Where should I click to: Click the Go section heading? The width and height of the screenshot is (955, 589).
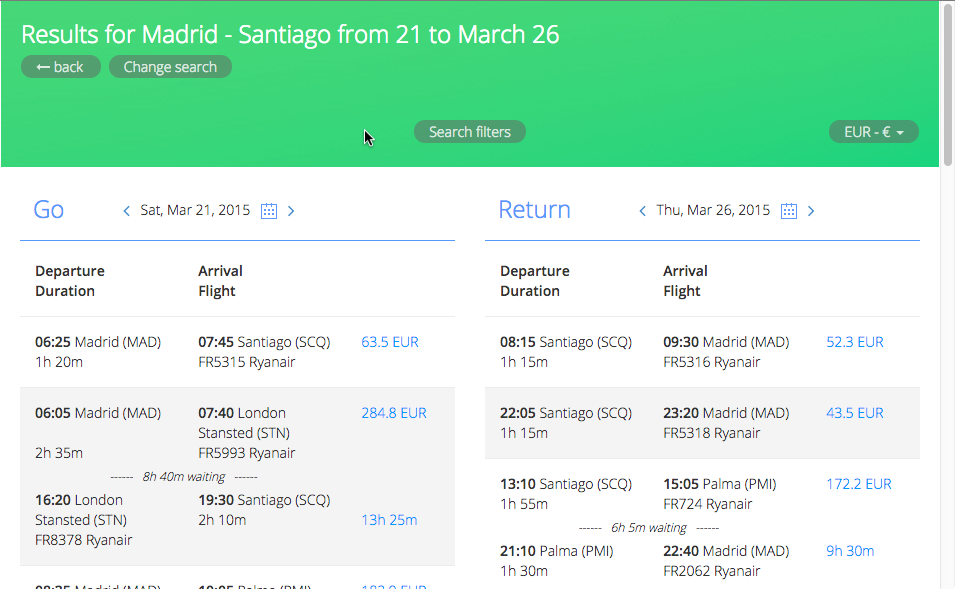click(x=49, y=210)
